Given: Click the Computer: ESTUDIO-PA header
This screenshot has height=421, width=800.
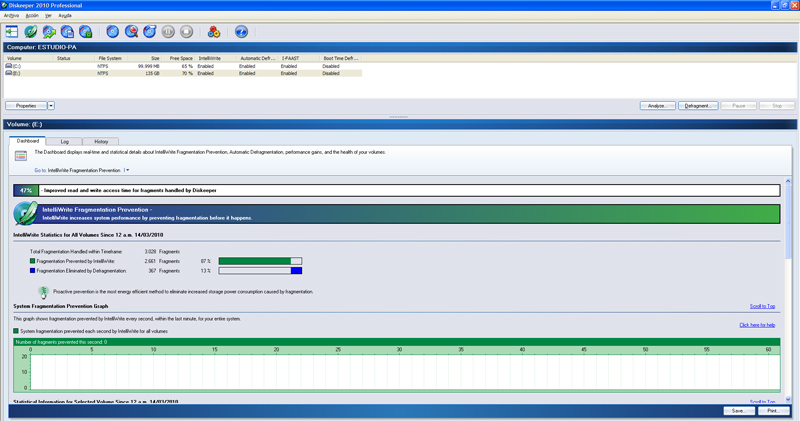Looking at the screenshot, I should pos(400,47).
